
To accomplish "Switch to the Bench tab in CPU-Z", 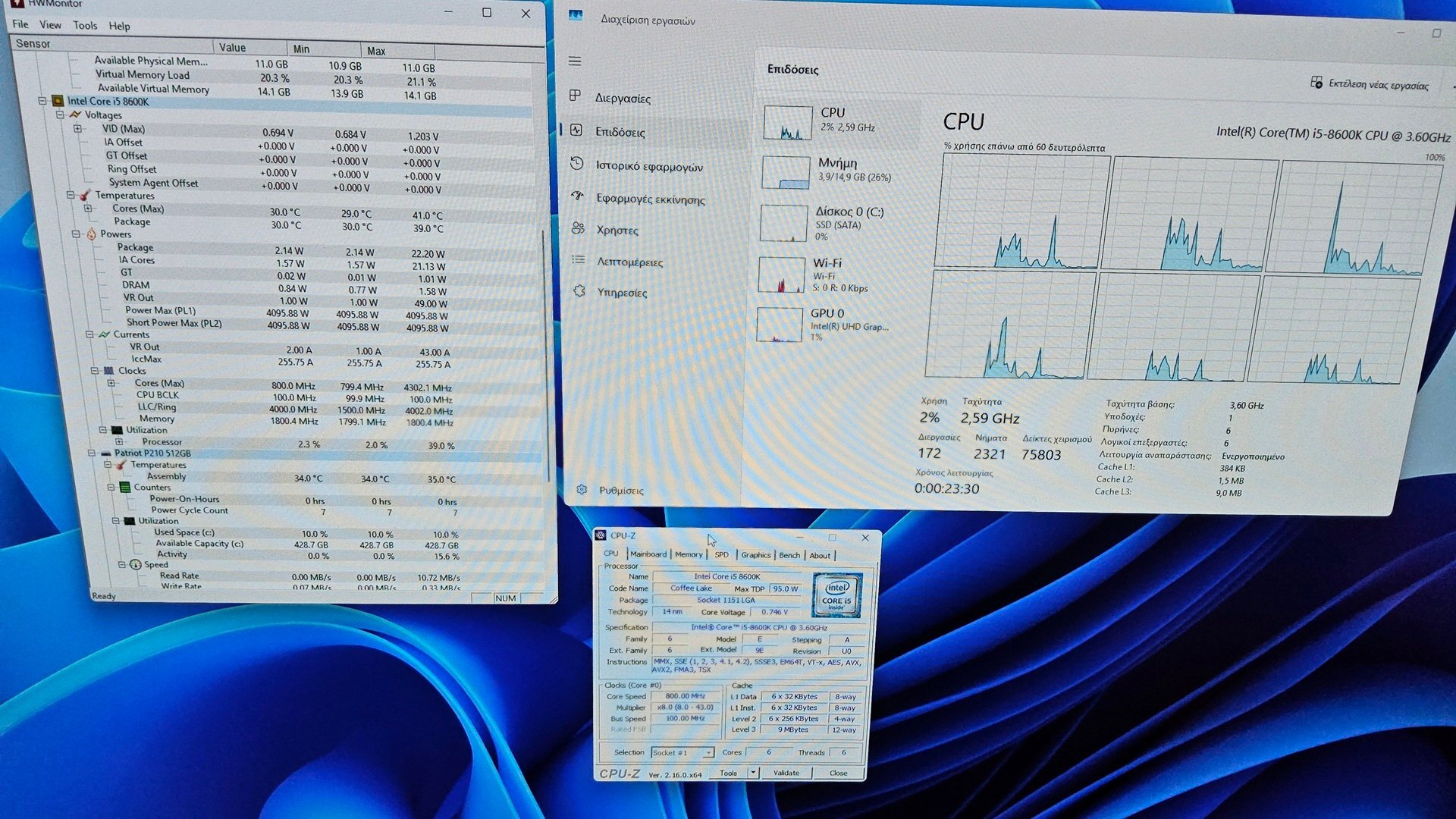I will click(x=789, y=555).
